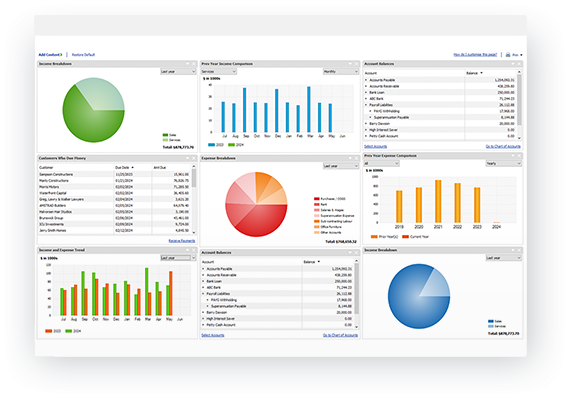Click the Due Date column sort arrow
The image size is (570, 398).
(133, 168)
